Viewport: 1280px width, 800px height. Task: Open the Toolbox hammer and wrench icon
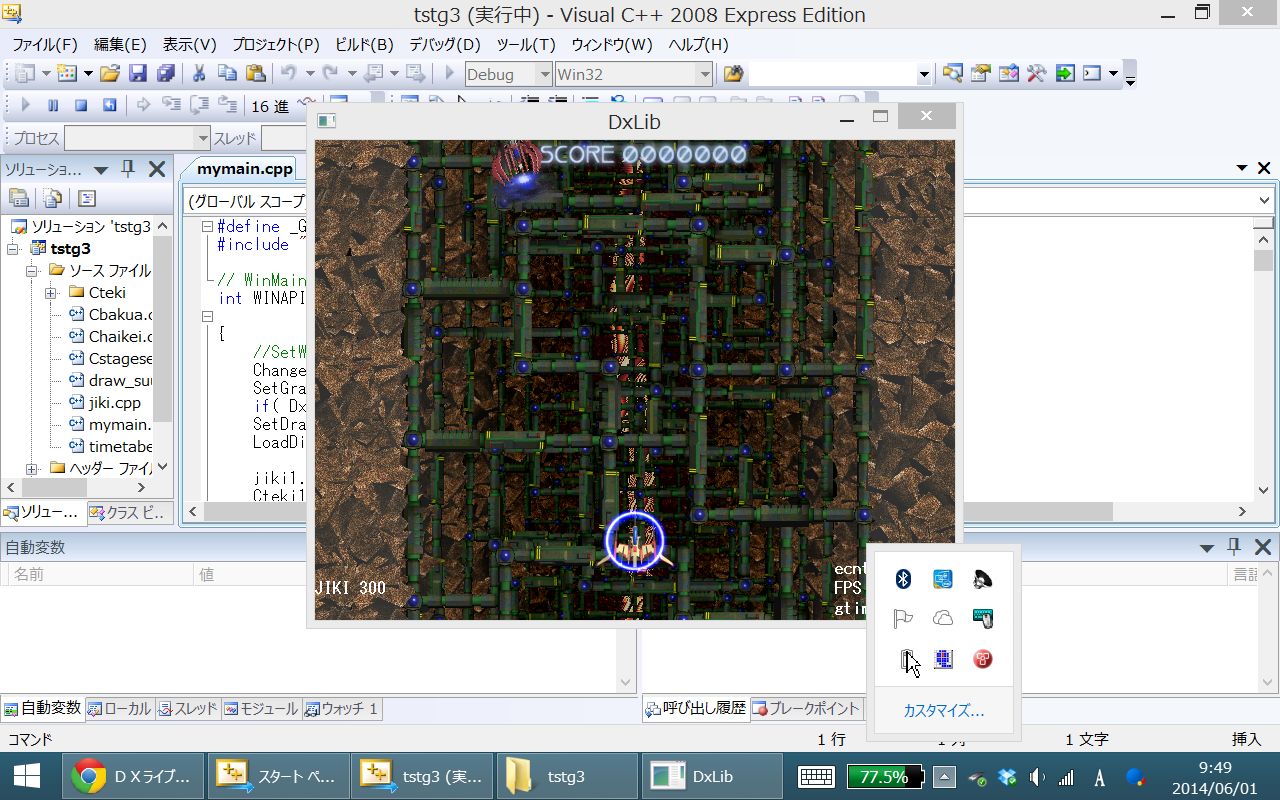[x=1036, y=74]
